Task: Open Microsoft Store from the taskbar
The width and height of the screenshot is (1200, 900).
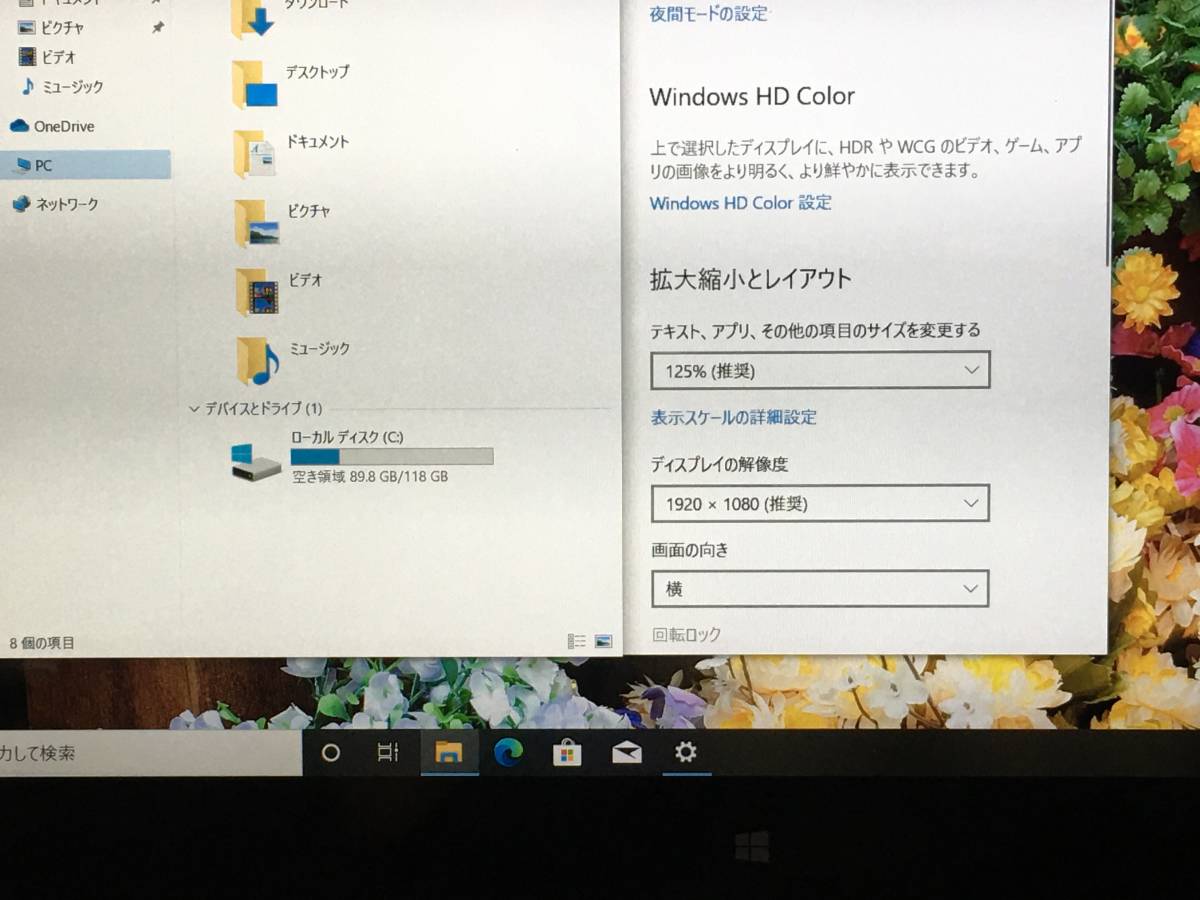Action: point(569,753)
